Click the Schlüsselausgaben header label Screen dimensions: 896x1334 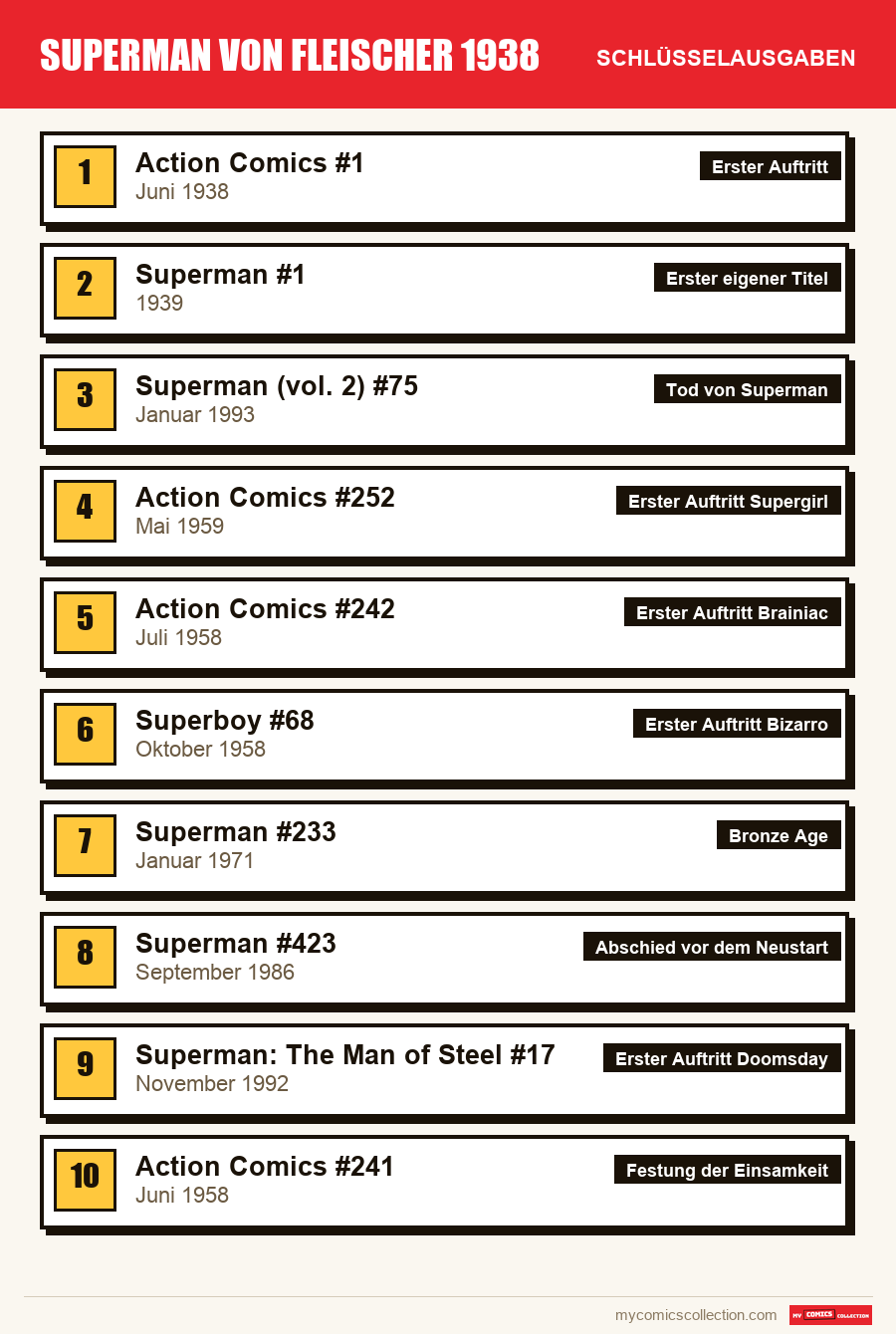pyautogui.click(x=726, y=58)
